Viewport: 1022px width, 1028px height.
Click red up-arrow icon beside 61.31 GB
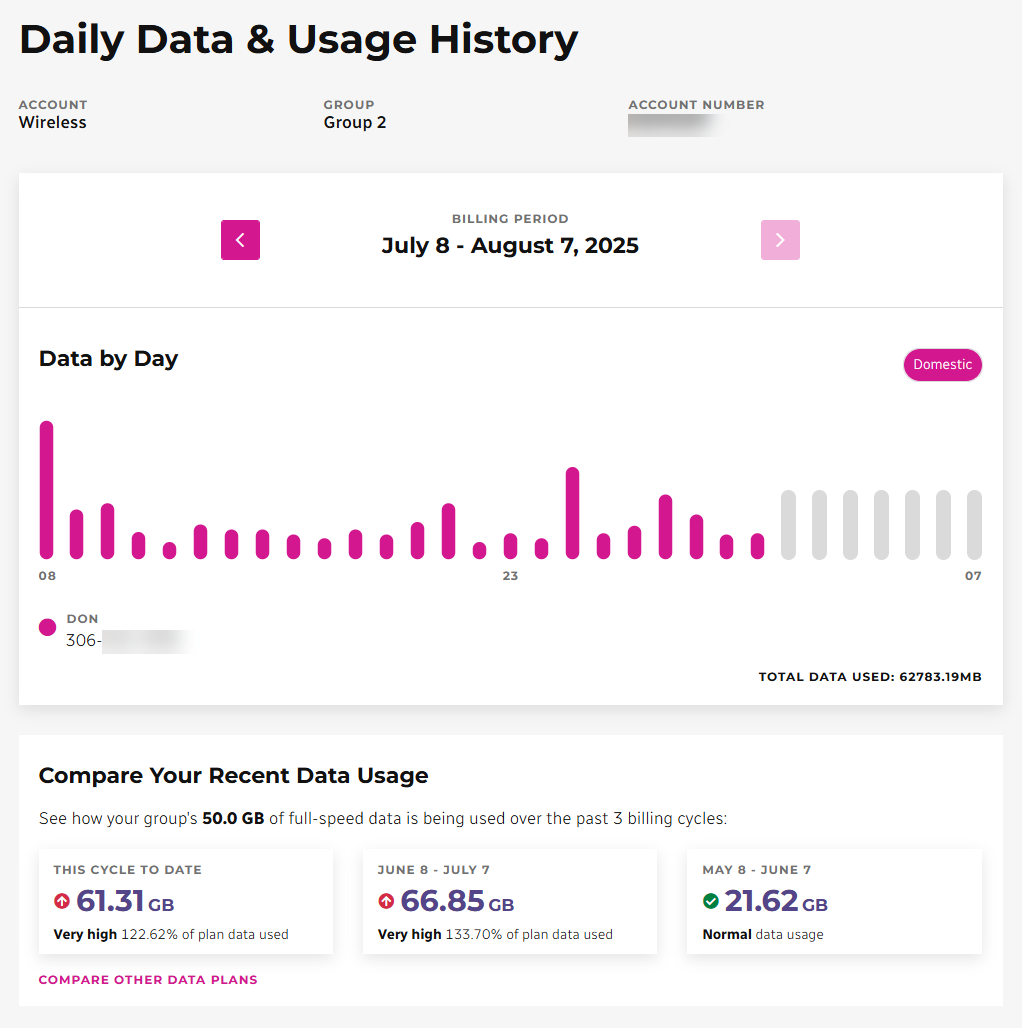62,902
